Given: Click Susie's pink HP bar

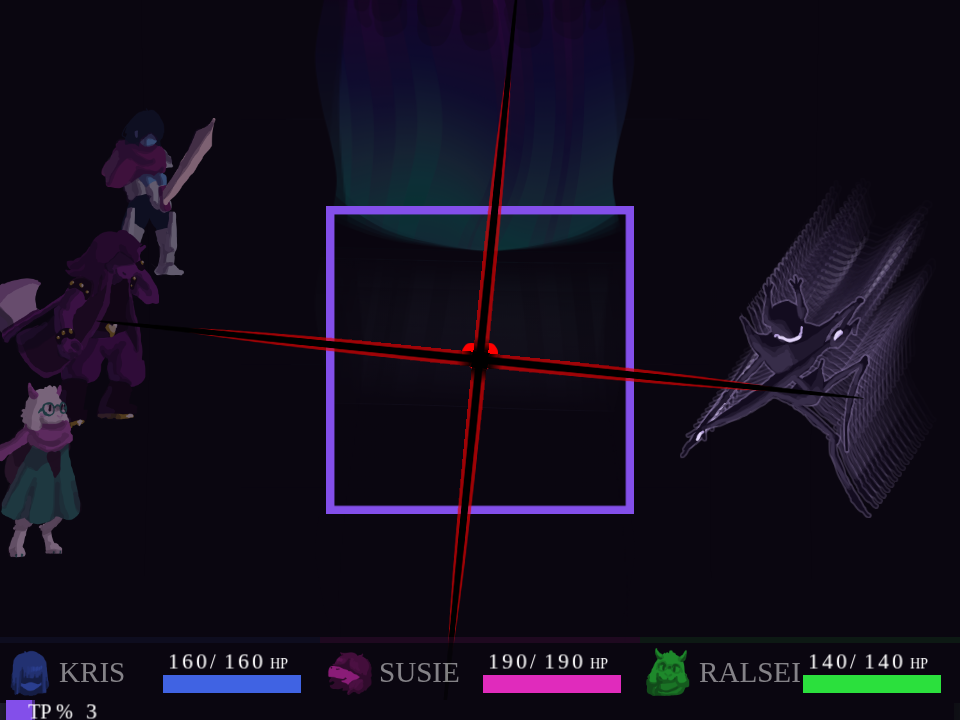Looking at the screenshot, I should 552,684.
